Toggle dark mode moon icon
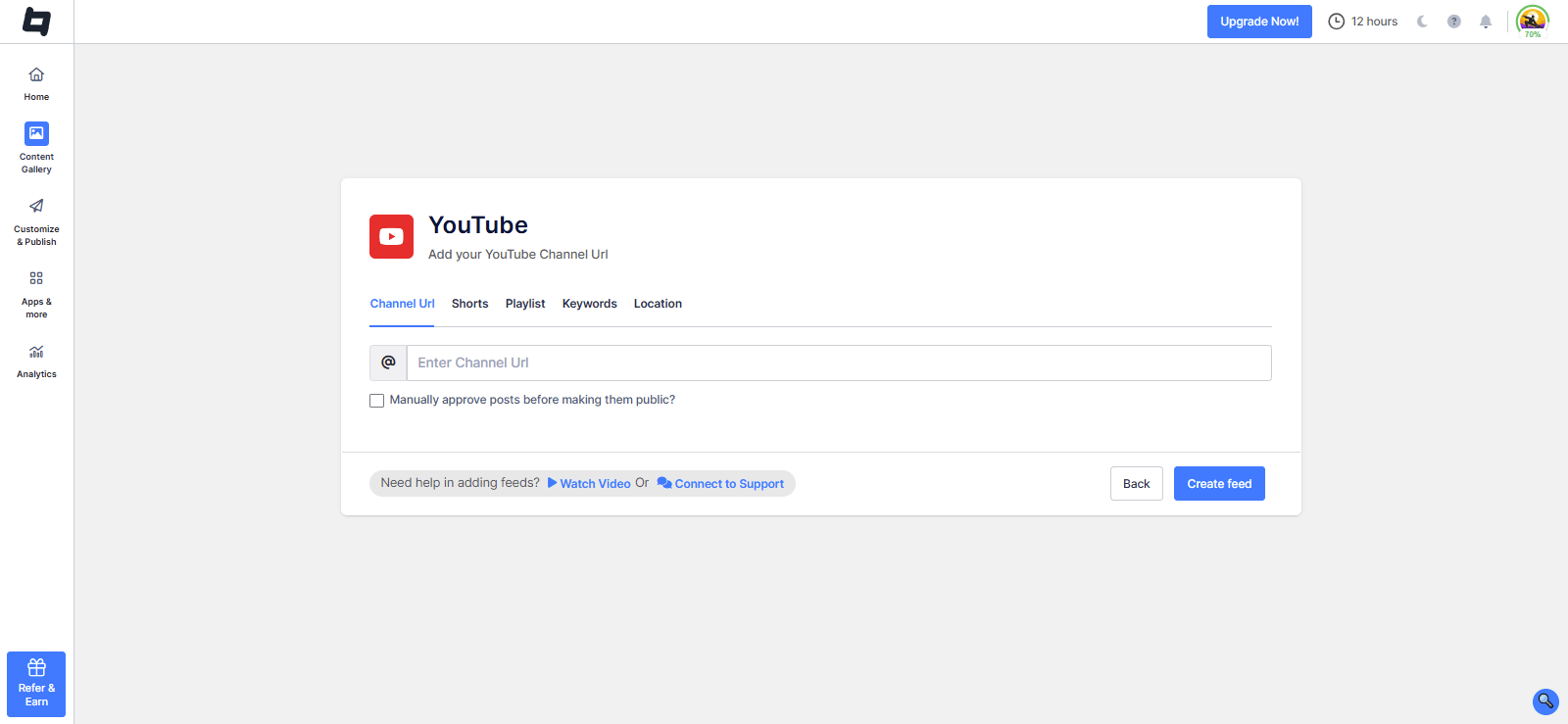Screen dimensions: 1568x724 pos(1422,22)
